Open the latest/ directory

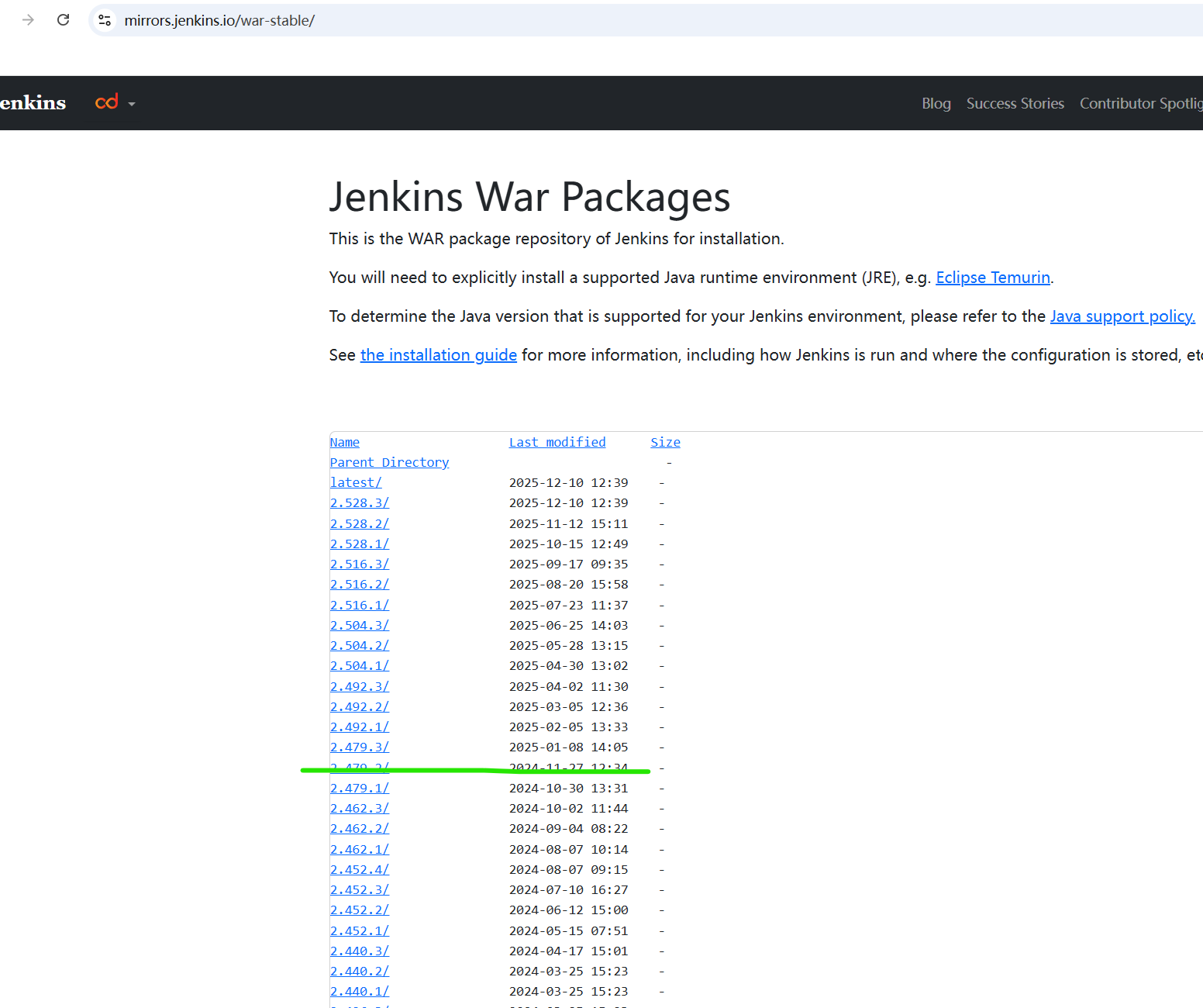(x=356, y=482)
